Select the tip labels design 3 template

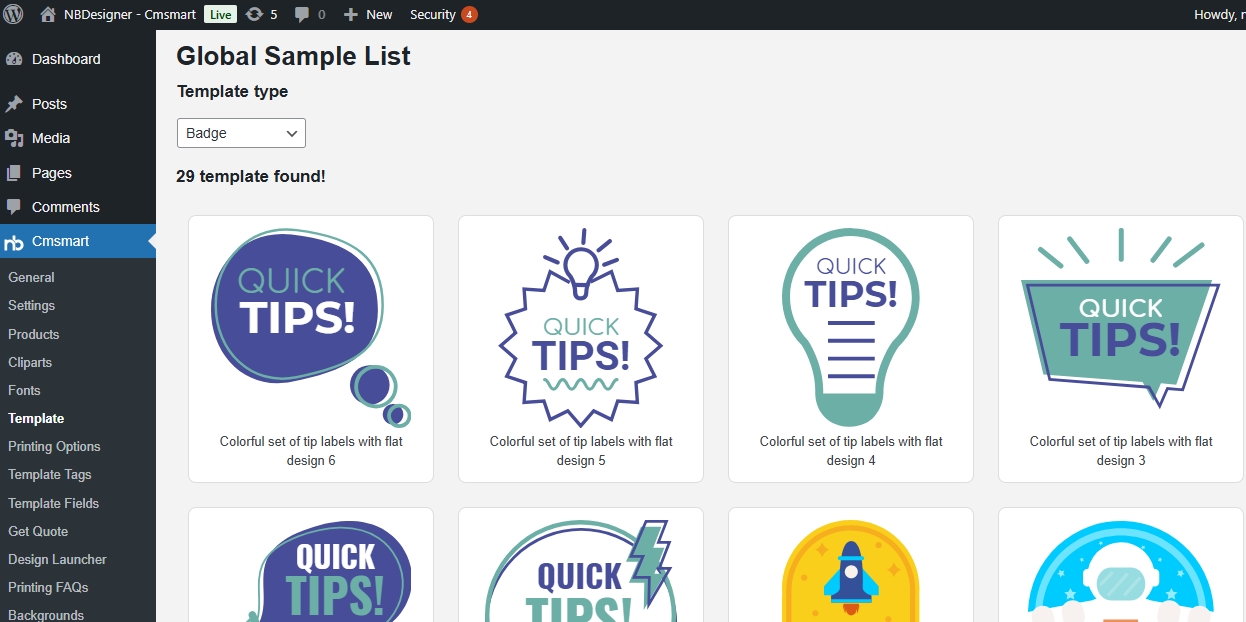(1120, 330)
